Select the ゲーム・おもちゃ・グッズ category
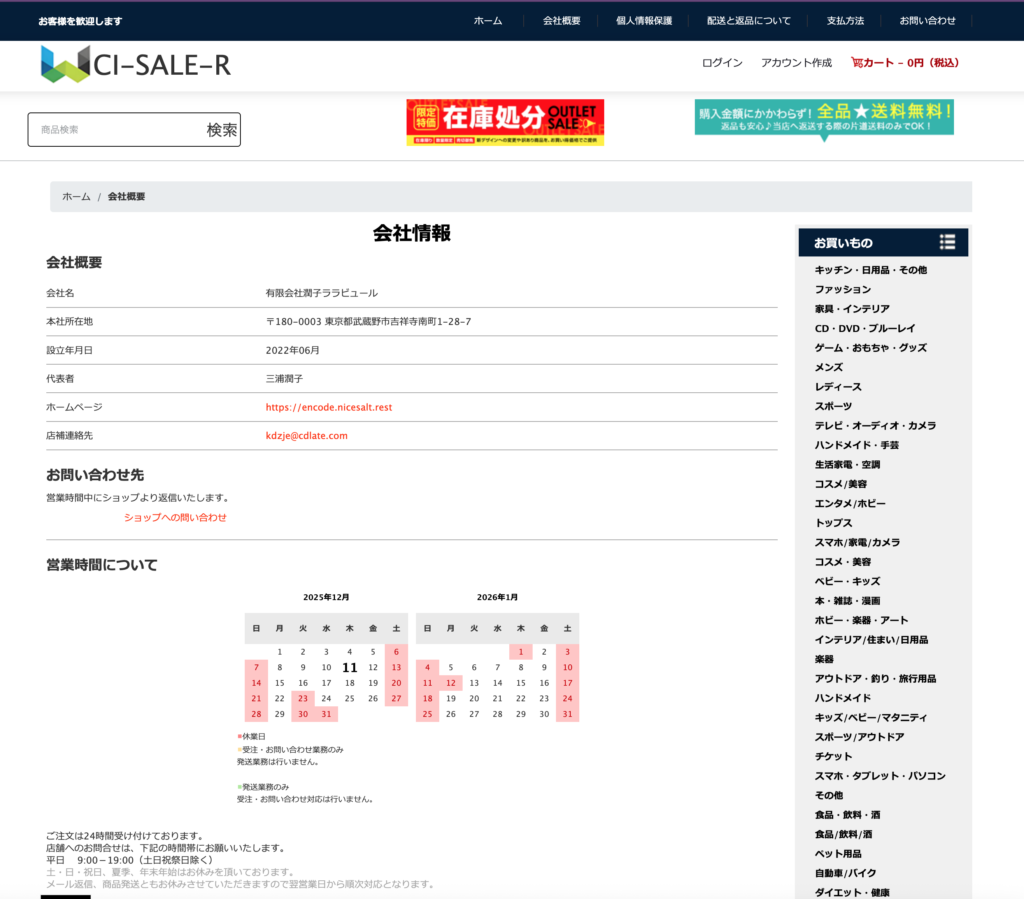 coord(870,348)
